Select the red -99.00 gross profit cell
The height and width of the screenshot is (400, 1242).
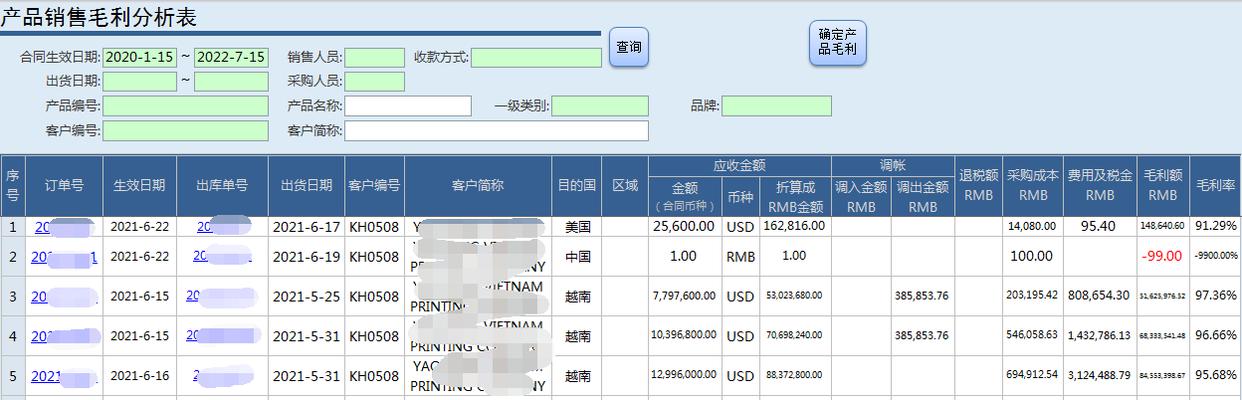(x=1162, y=257)
